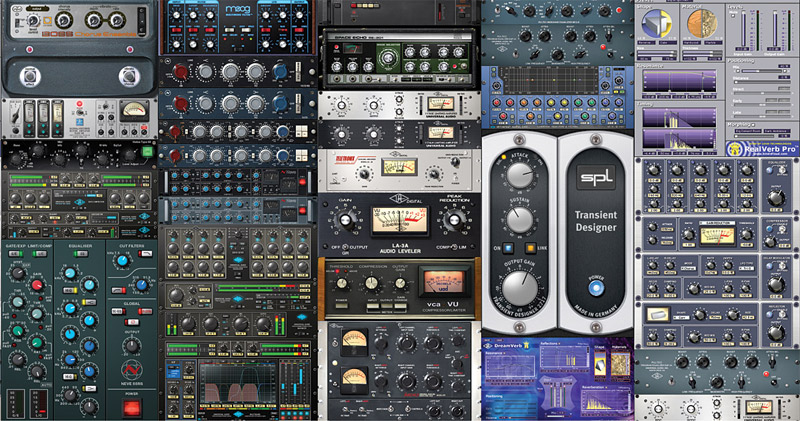Image resolution: width=800 pixels, height=421 pixels.
Task: Select the DreamVerb Shape thumbnail
Action: 600,365
